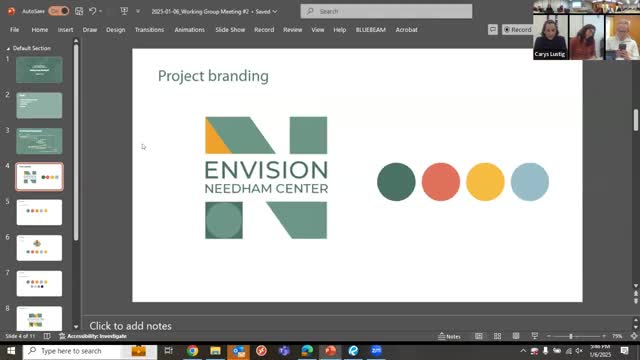The width and height of the screenshot is (640, 360).
Task: Open Outlook from the taskbar
Action: [239, 351]
